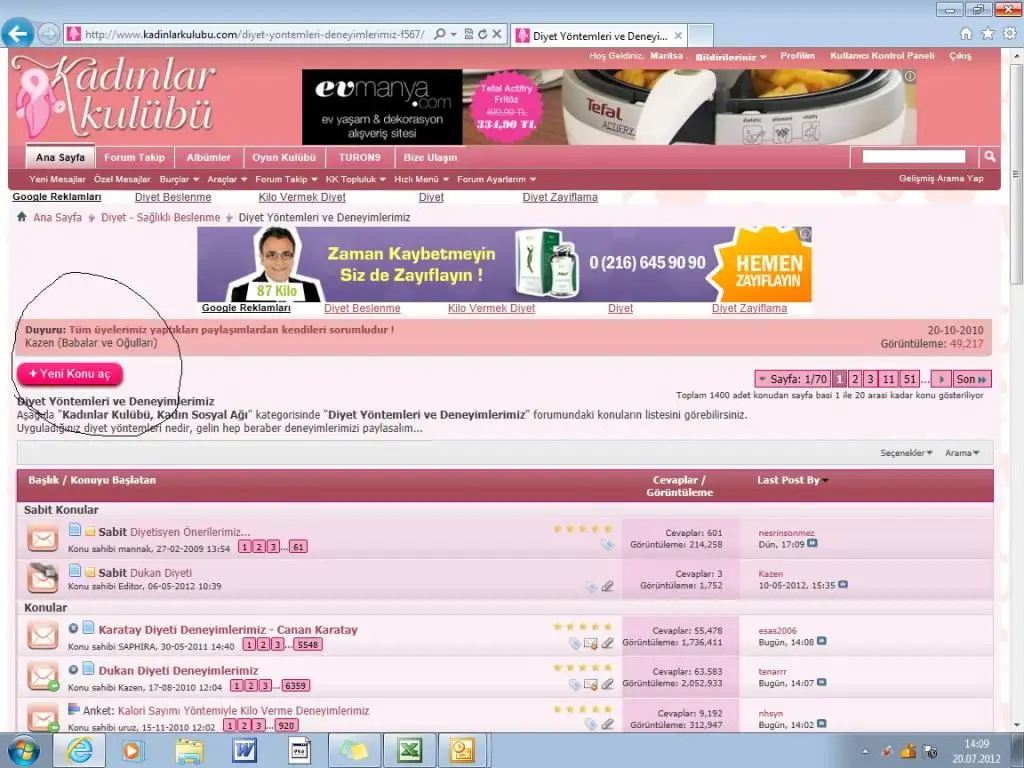Open Yeni Mesajlar link

click(x=57, y=179)
